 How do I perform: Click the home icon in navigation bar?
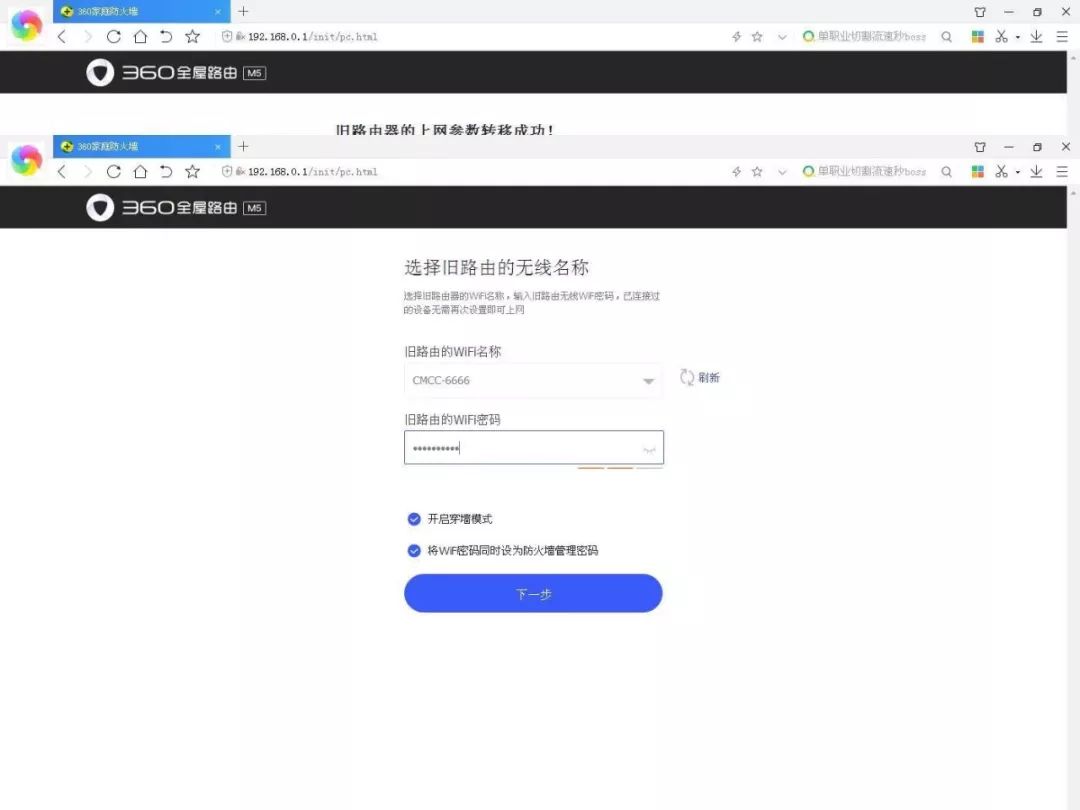140,171
